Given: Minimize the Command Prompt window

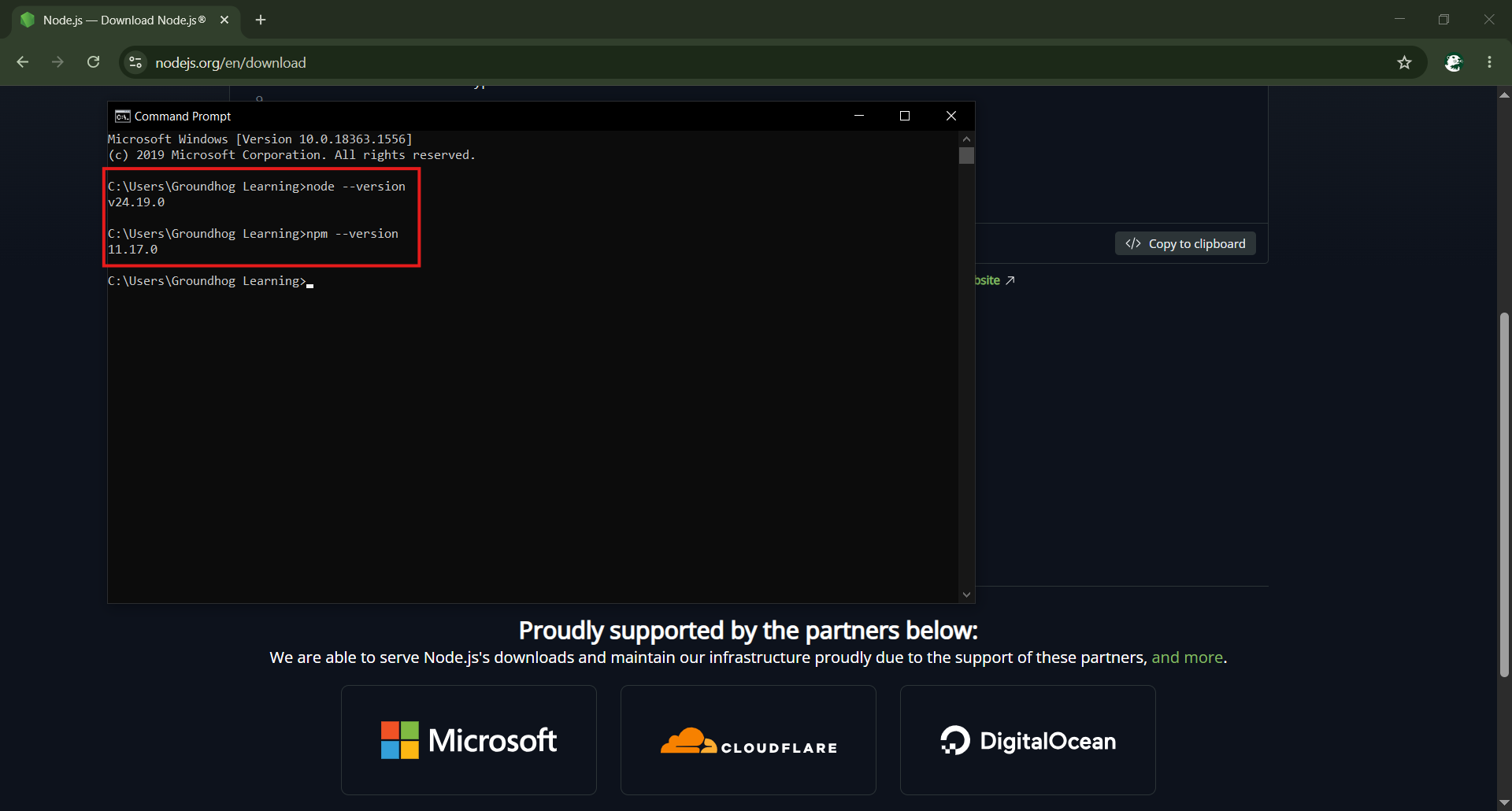Looking at the screenshot, I should (859, 116).
